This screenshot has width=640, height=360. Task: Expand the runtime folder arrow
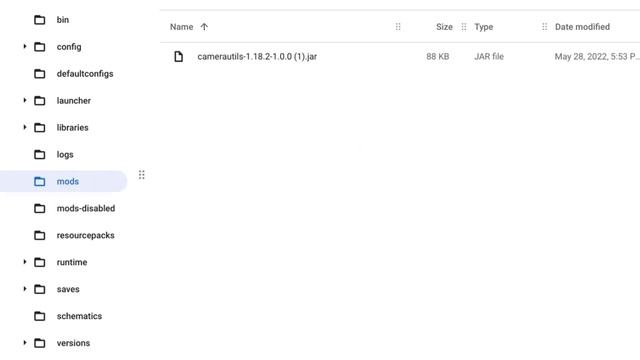(24, 262)
